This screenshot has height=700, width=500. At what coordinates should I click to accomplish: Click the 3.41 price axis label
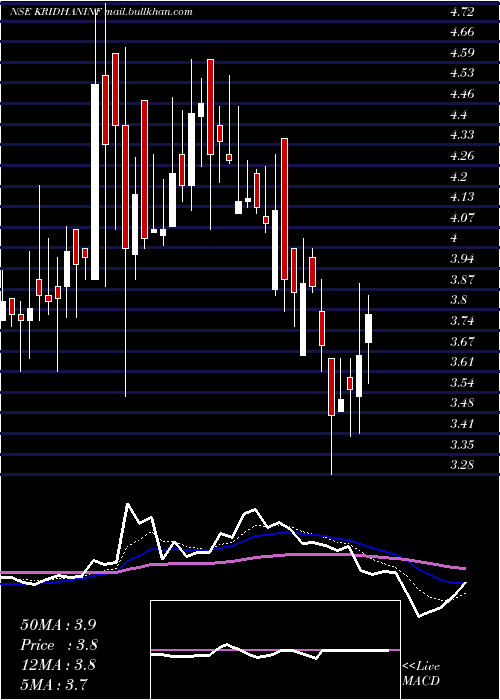[462, 424]
